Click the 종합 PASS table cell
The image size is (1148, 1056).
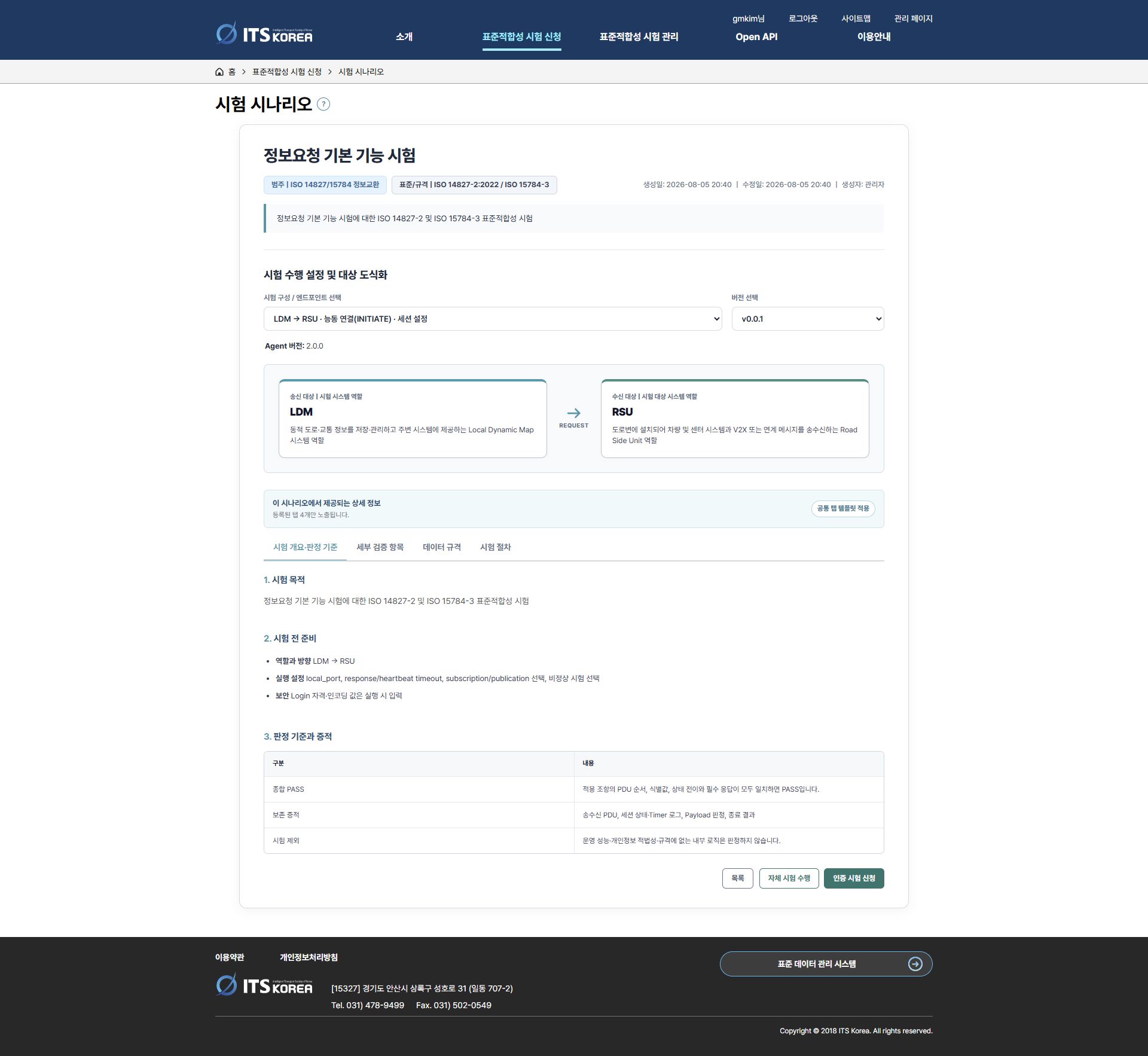(419, 789)
